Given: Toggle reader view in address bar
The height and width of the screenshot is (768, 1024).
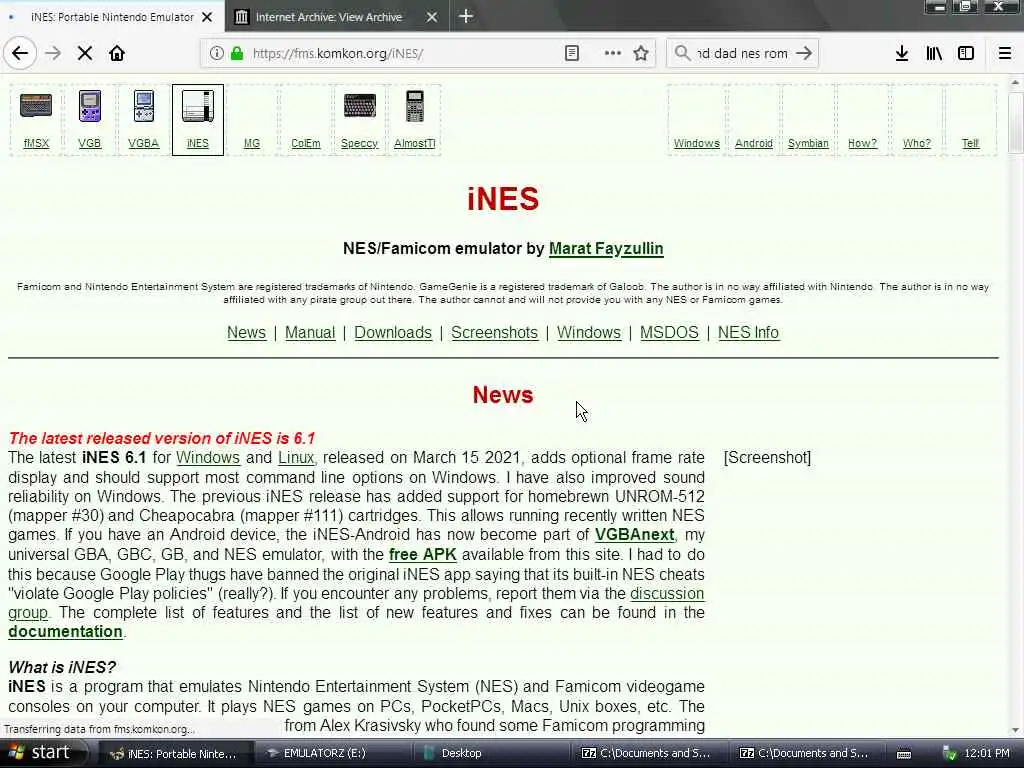Looking at the screenshot, I should (x=571, y=53).
